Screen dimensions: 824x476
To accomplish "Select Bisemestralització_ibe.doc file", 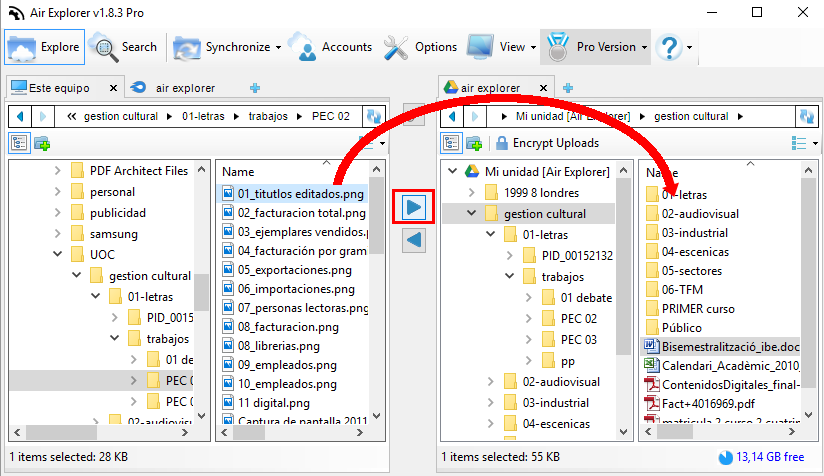I will [721, 346].
